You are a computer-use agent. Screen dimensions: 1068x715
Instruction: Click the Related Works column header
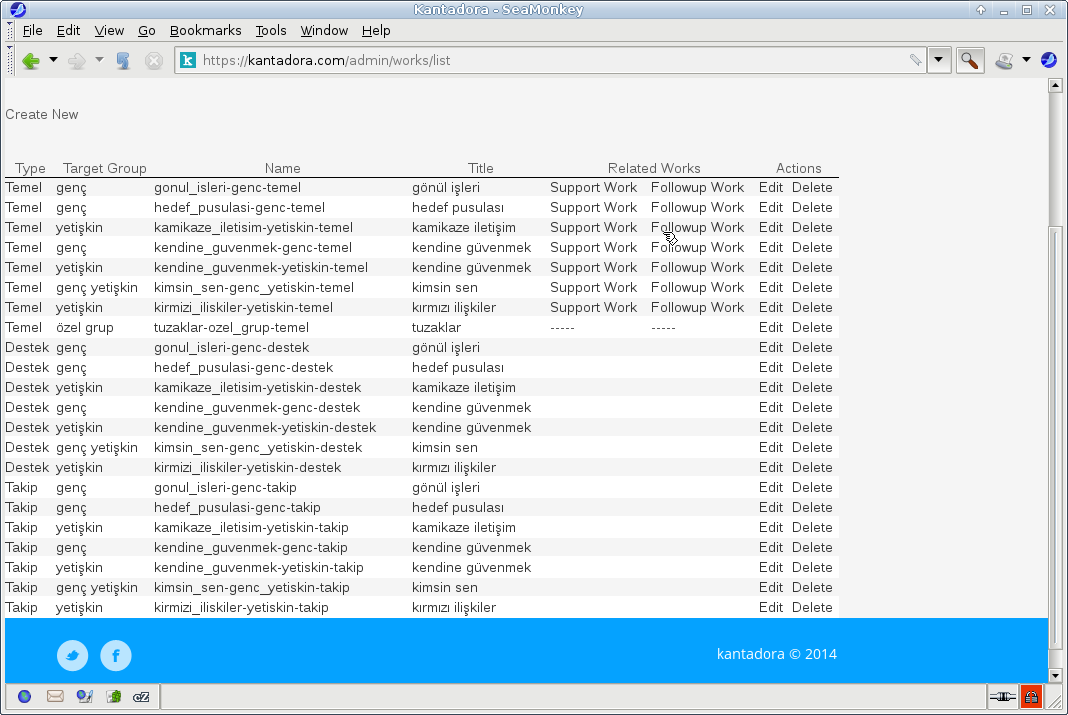click(654, 168)
